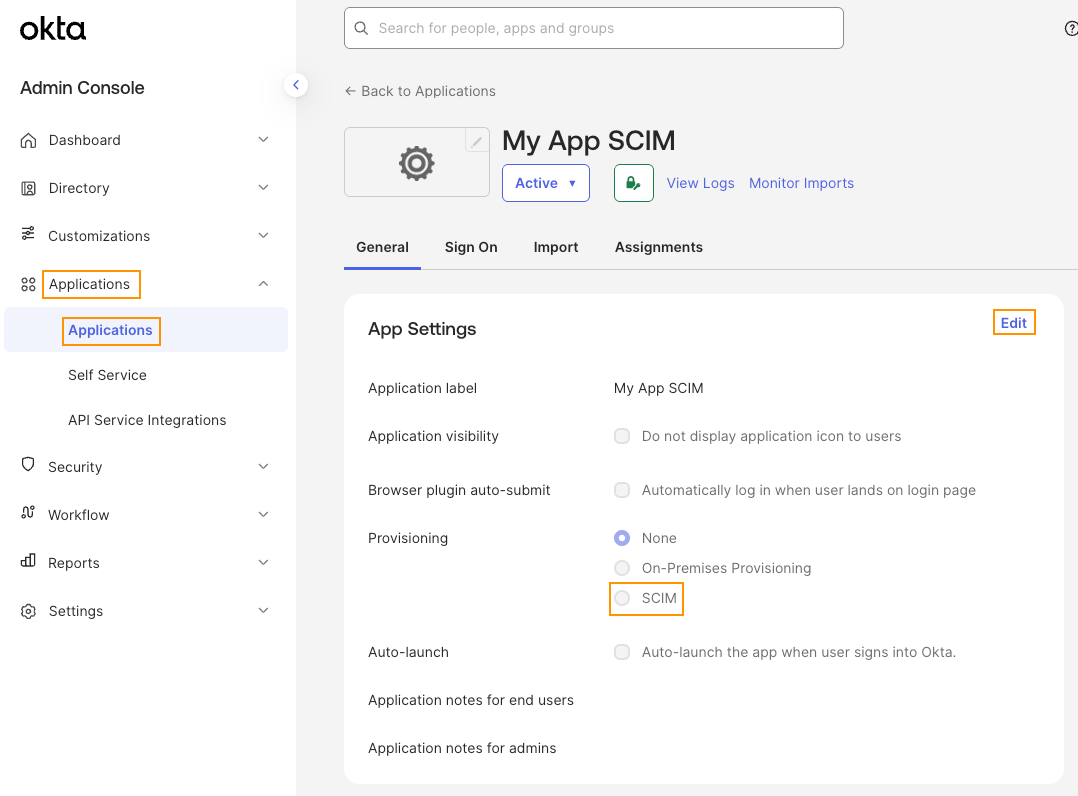This screenshot has height=796, width=1078.
Task: Expand the Reports menu chevron
Action: (x=263, y=563)
